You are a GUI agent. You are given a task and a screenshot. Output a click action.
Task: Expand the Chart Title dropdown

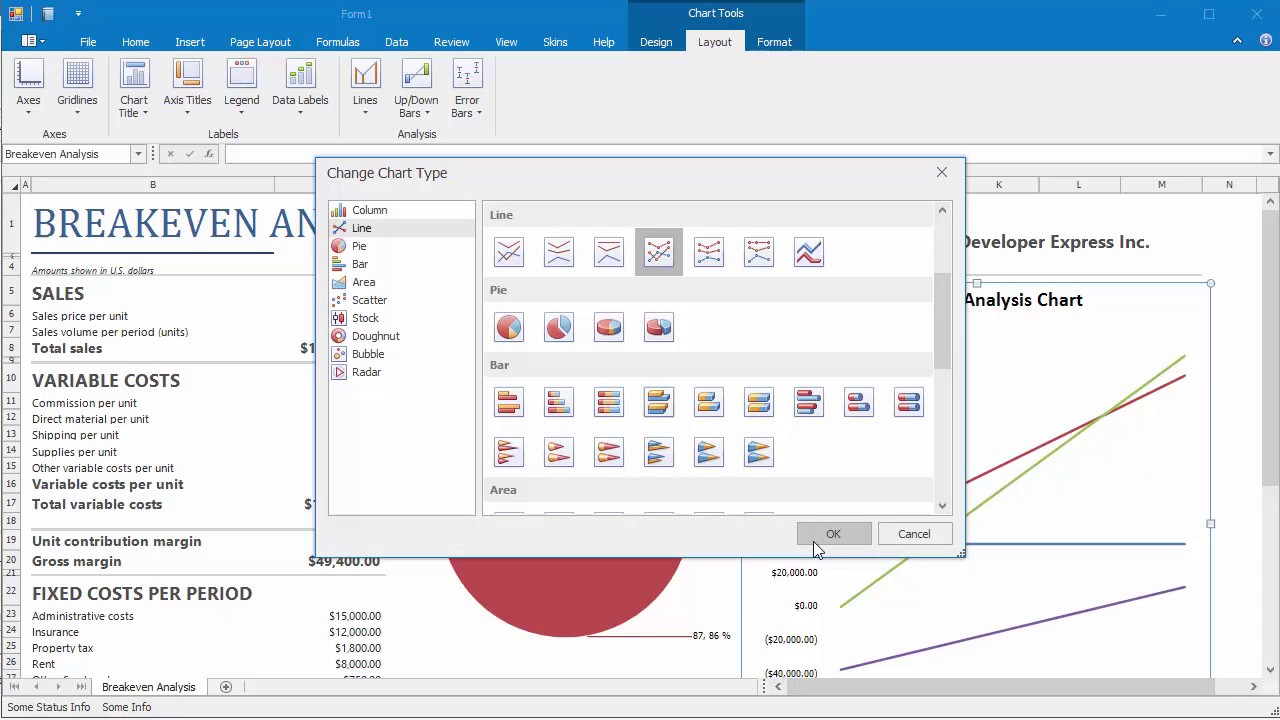tap(134, 88)
